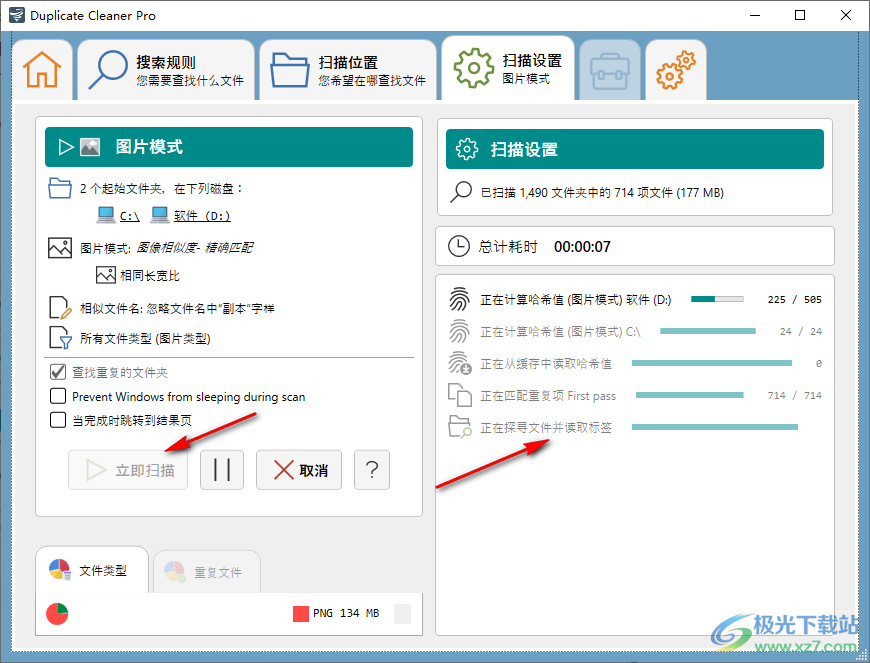Toggle 查找重复的文件夹 checkbox
This screenshot has width=870, height=663.
(58, 372)
